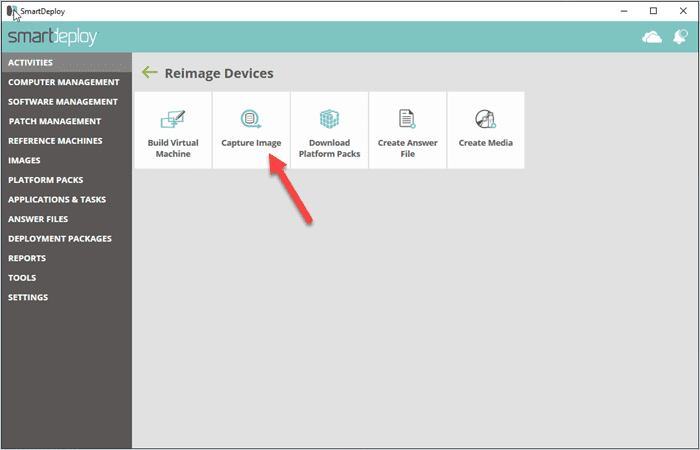Click the smartdeploy logo
The width and height of the screenshot is (700, 450).
tap(53, 37)
